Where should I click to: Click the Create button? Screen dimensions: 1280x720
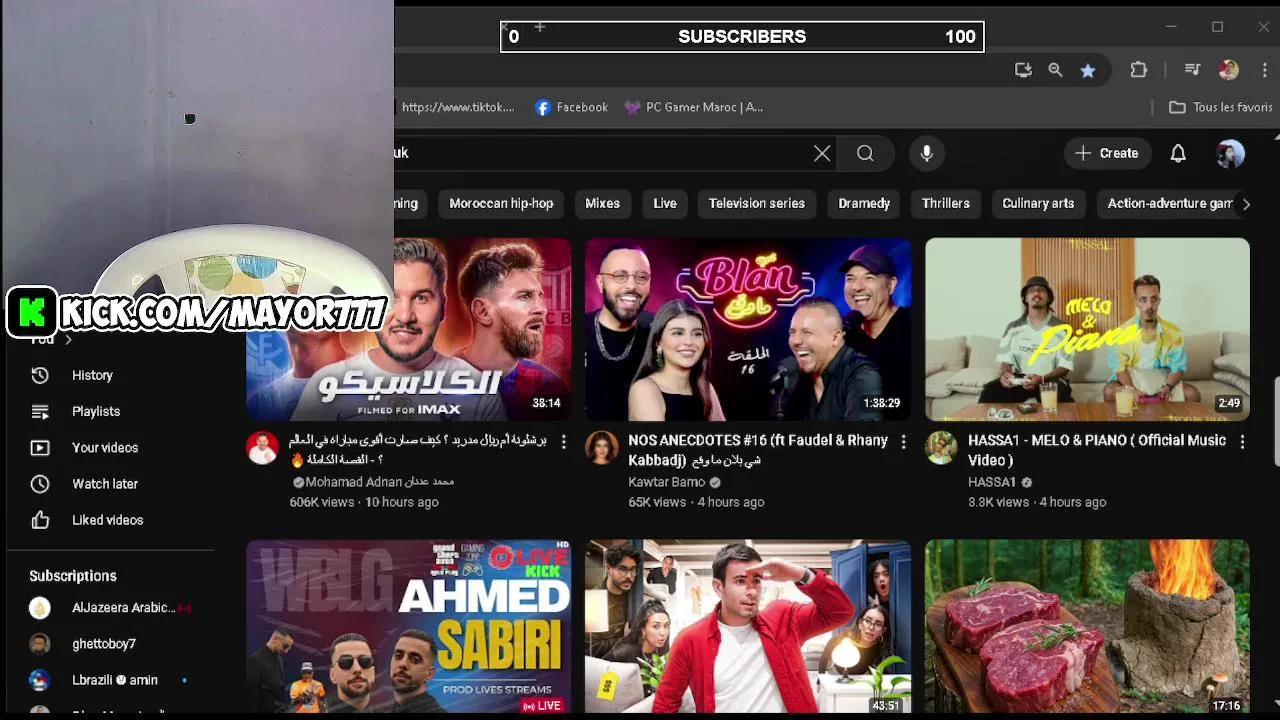1106,153
